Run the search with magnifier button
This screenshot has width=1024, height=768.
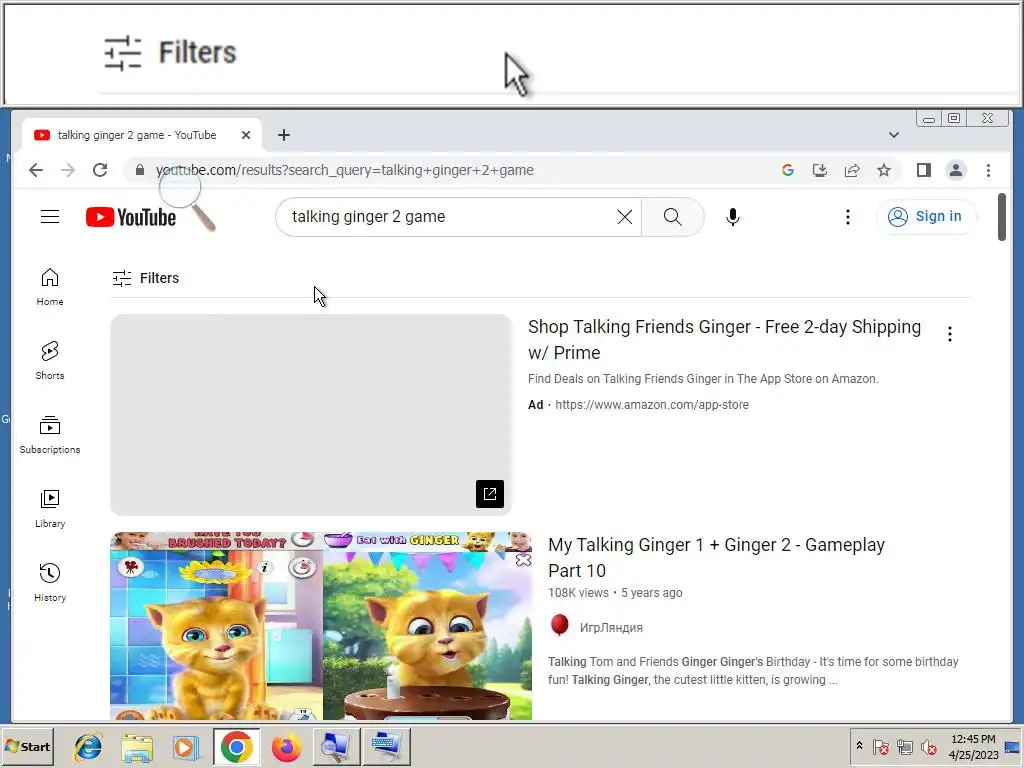point(672,217)
